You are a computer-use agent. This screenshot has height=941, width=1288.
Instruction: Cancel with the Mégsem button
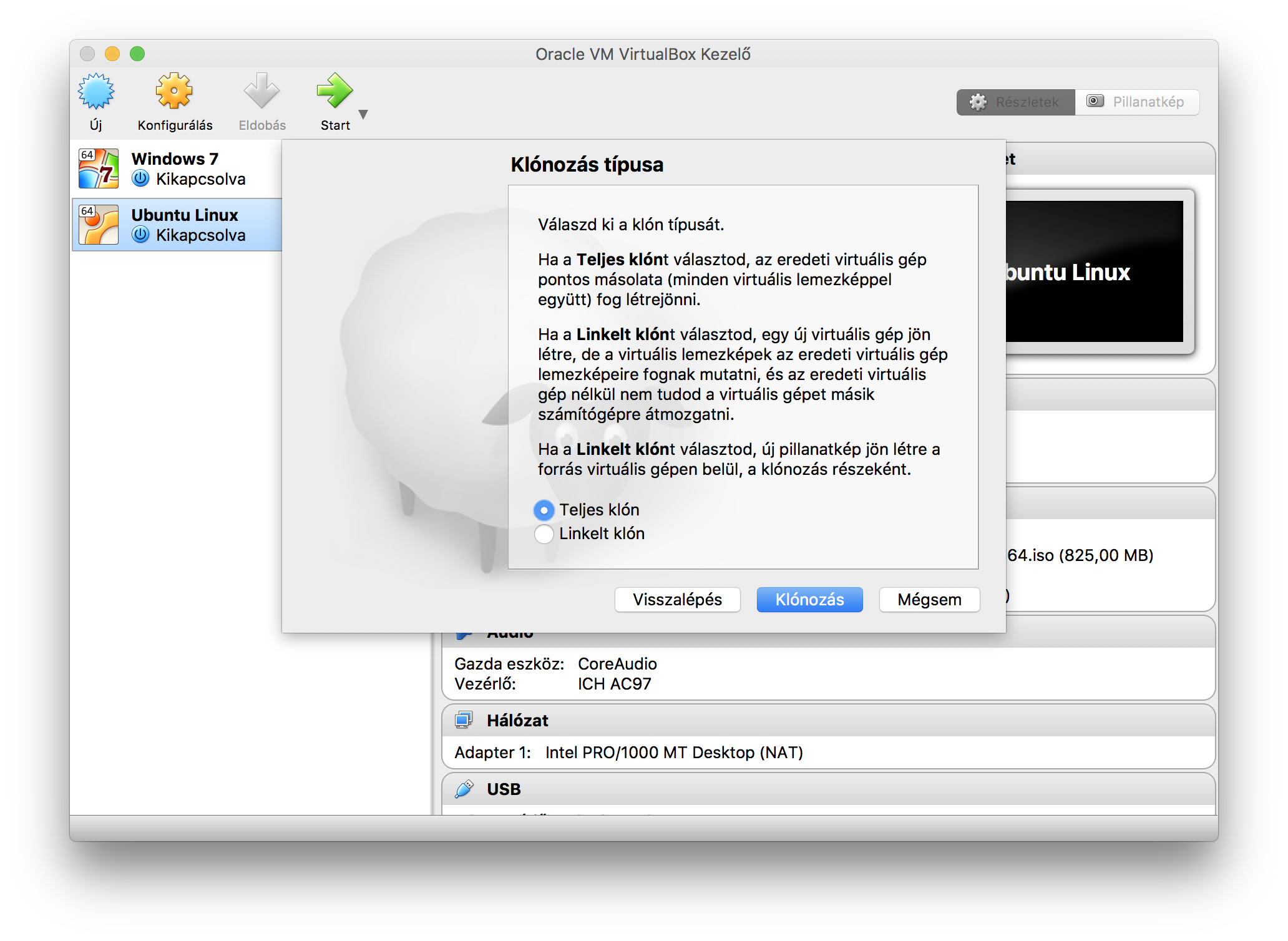[x=929, y=600]
